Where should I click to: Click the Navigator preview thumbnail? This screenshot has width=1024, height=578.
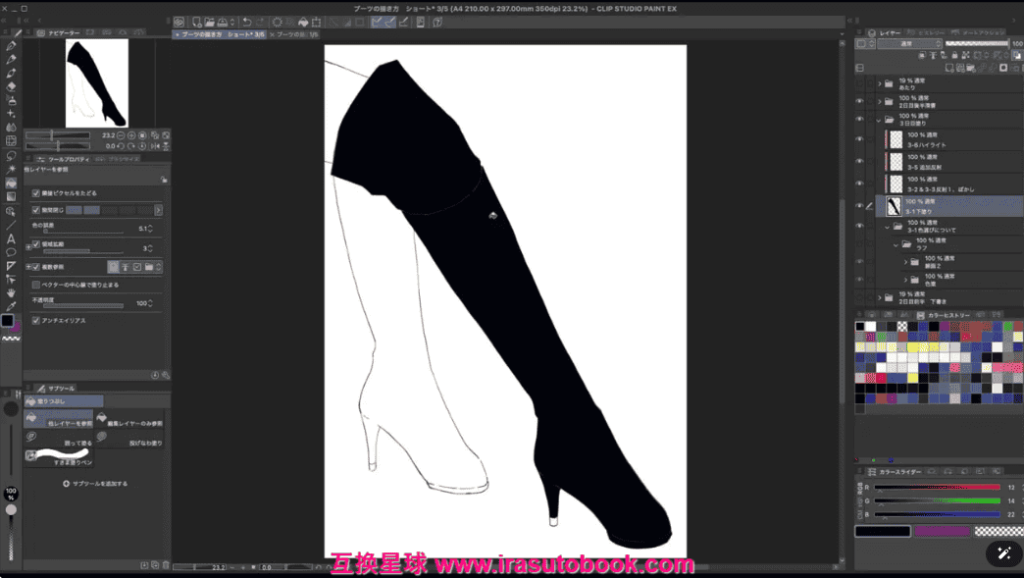[97, 83]
